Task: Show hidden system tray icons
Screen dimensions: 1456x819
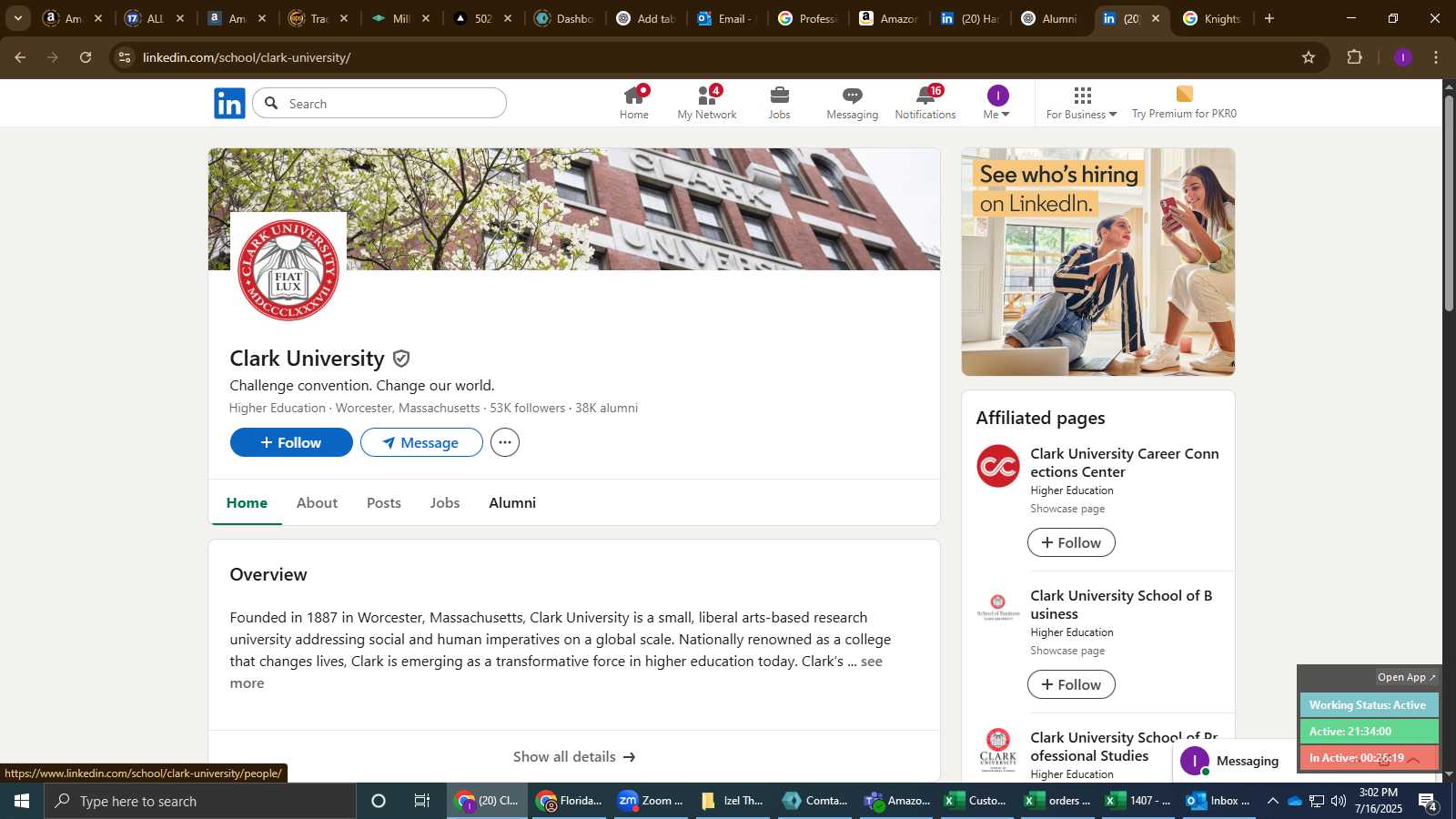Action: point(1272,801)
